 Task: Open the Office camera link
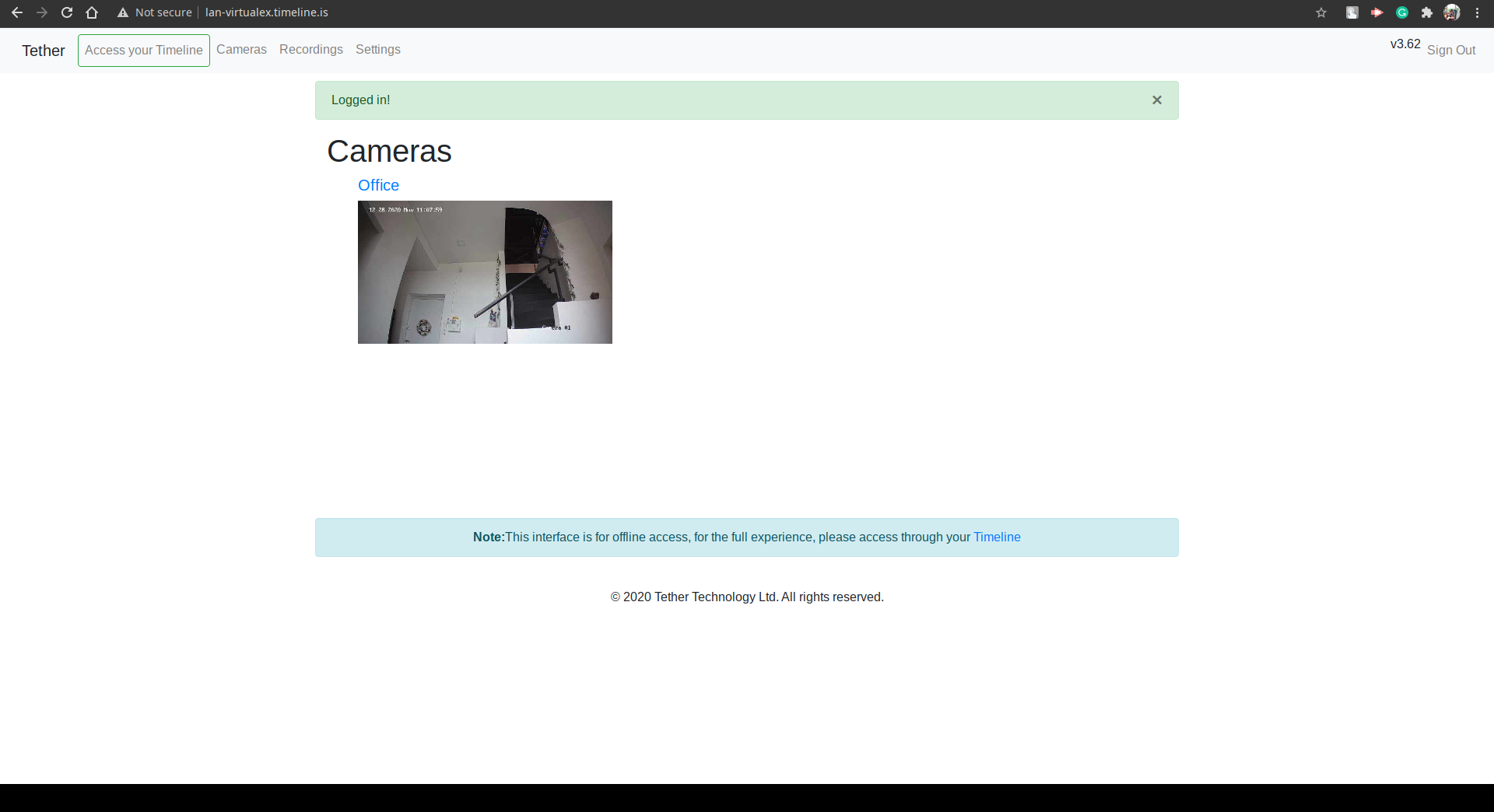pyautogui.click(x=378, y=185)
